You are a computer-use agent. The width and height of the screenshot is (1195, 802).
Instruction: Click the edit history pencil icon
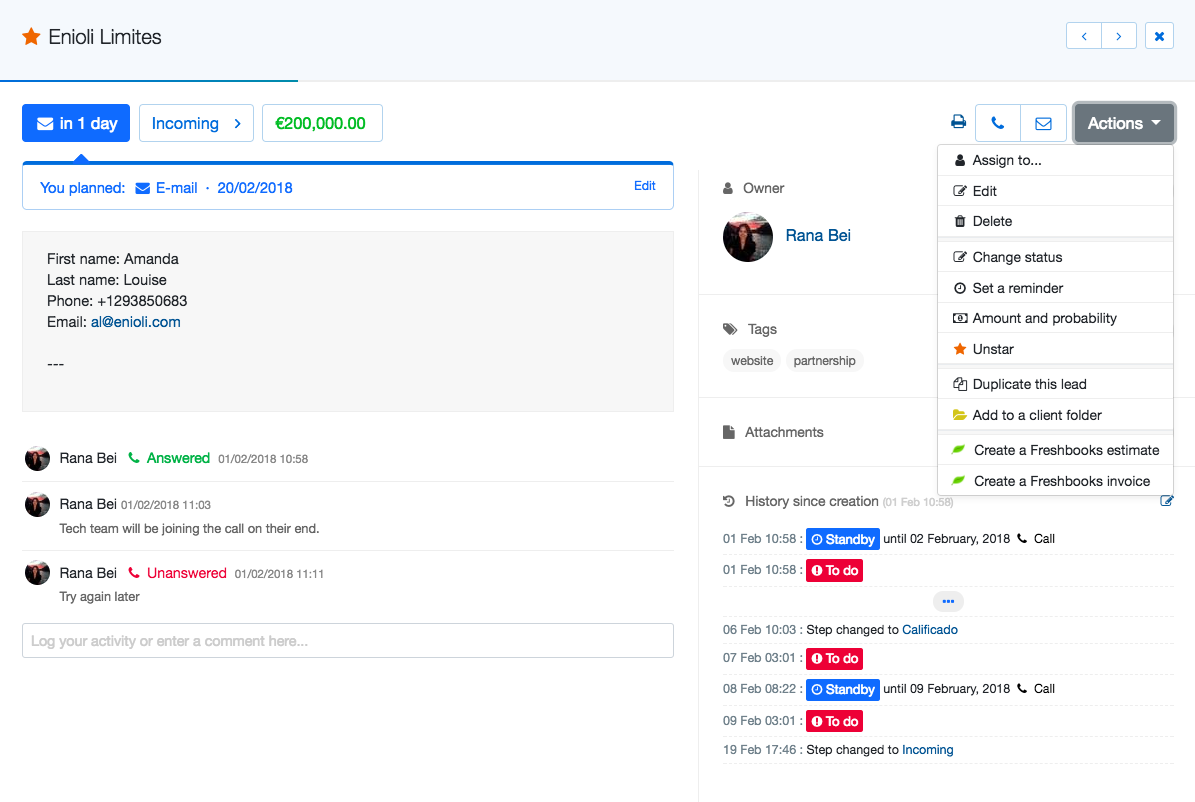coord(1166,501)
